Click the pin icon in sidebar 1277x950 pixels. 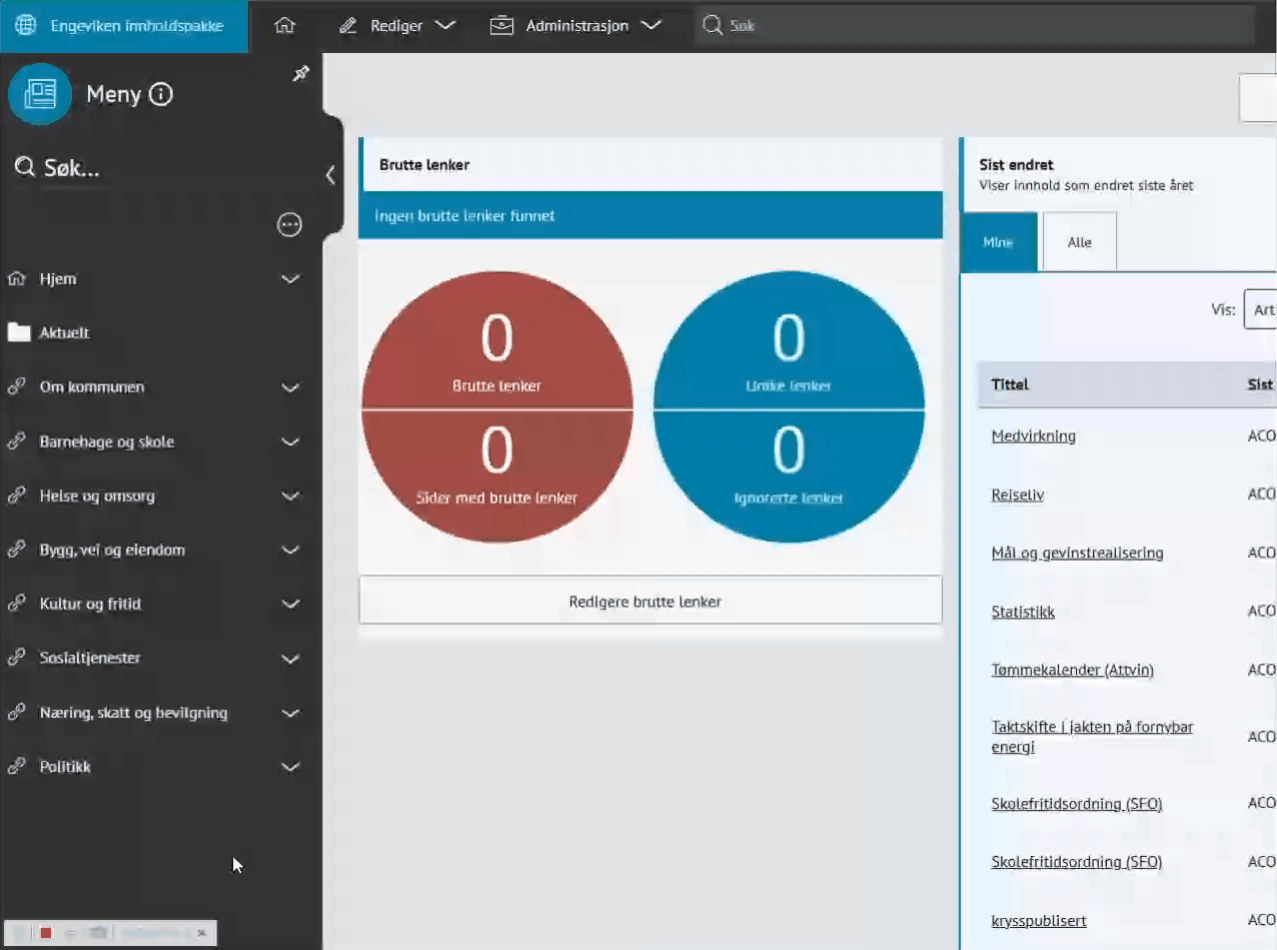[x=300, y=74]
